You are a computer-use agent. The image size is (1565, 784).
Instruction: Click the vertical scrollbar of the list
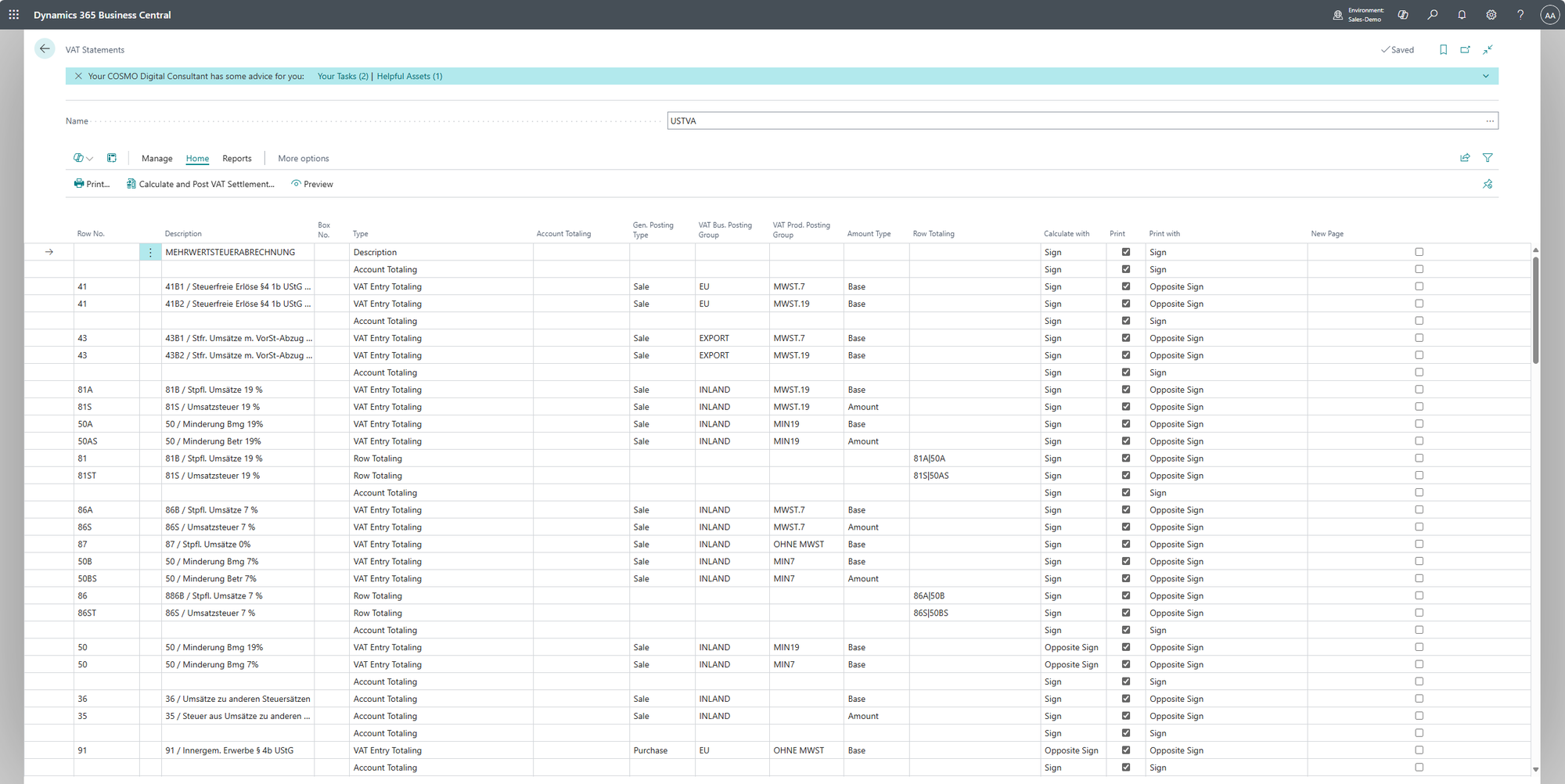tap(1535, 313)
